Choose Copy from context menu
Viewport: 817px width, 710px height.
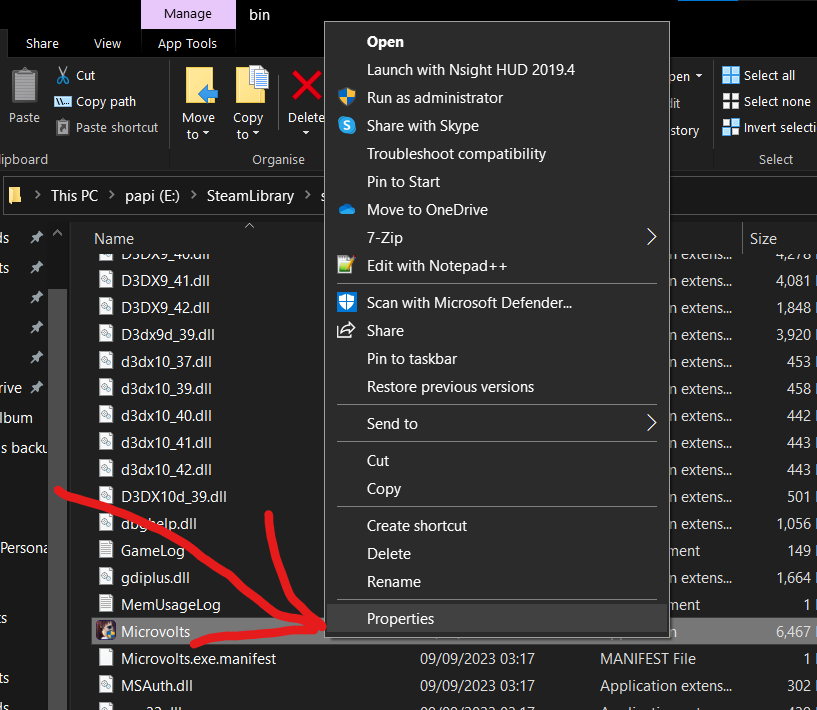point(497,489)
